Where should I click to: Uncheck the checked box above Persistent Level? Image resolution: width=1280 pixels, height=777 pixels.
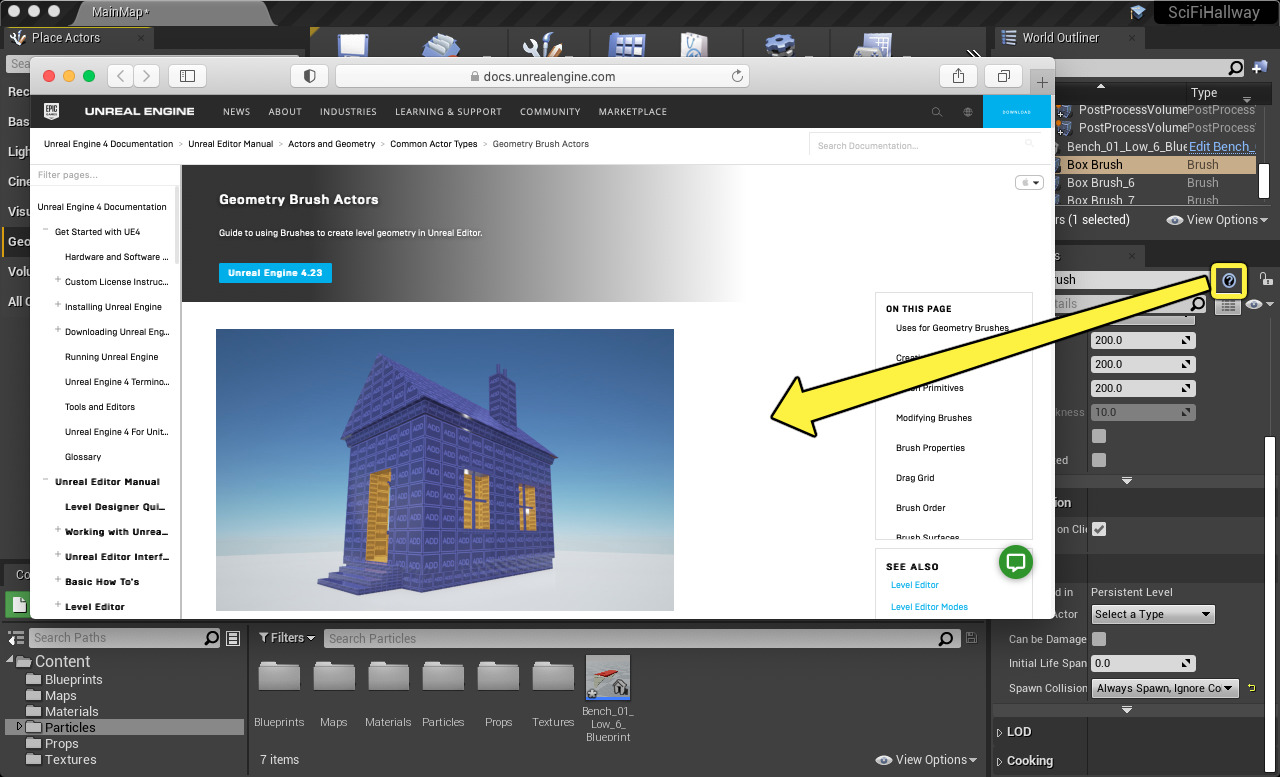1099,529
